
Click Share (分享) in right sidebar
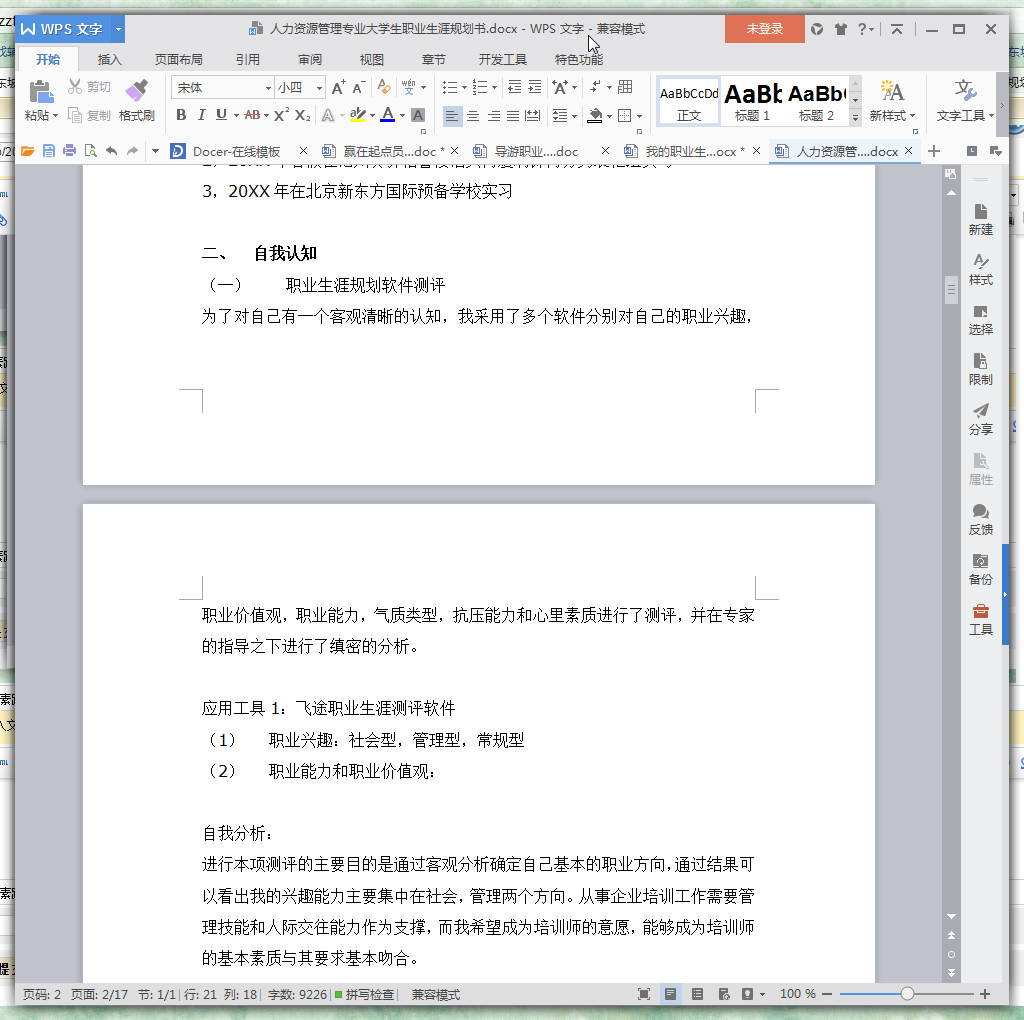click(x=980, y=419)
